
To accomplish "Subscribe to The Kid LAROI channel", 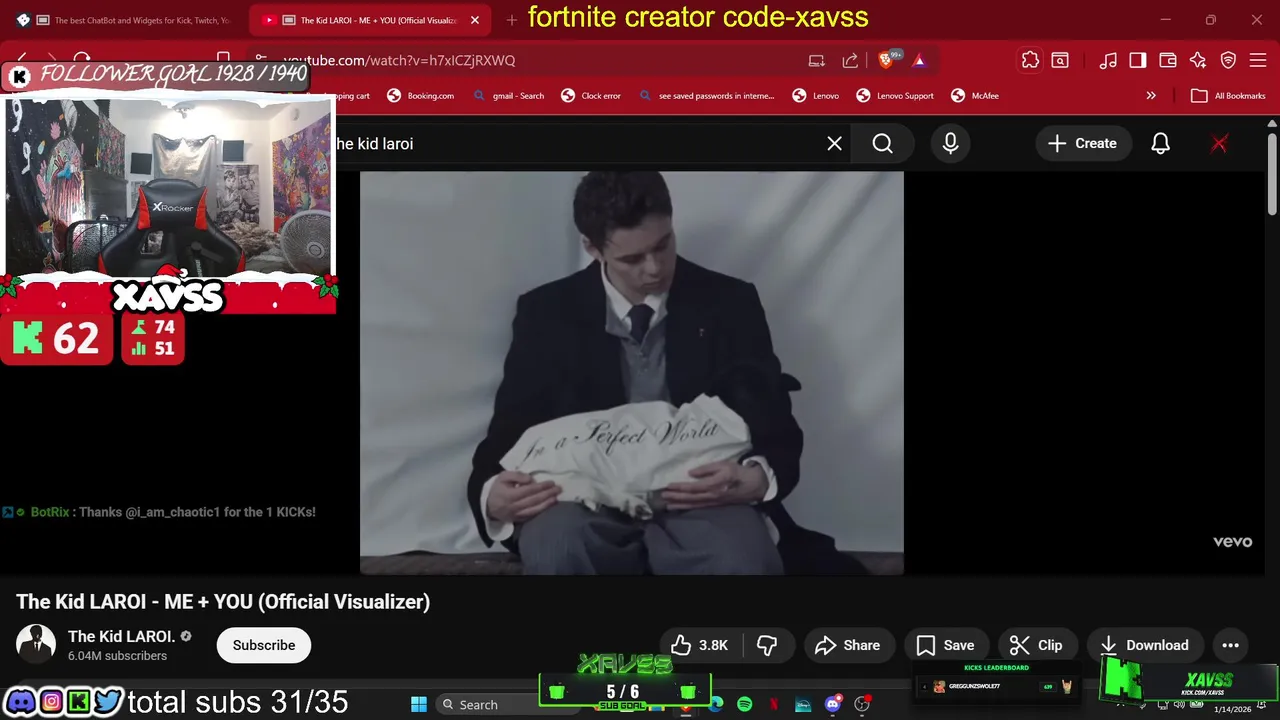I will [264, 645].
